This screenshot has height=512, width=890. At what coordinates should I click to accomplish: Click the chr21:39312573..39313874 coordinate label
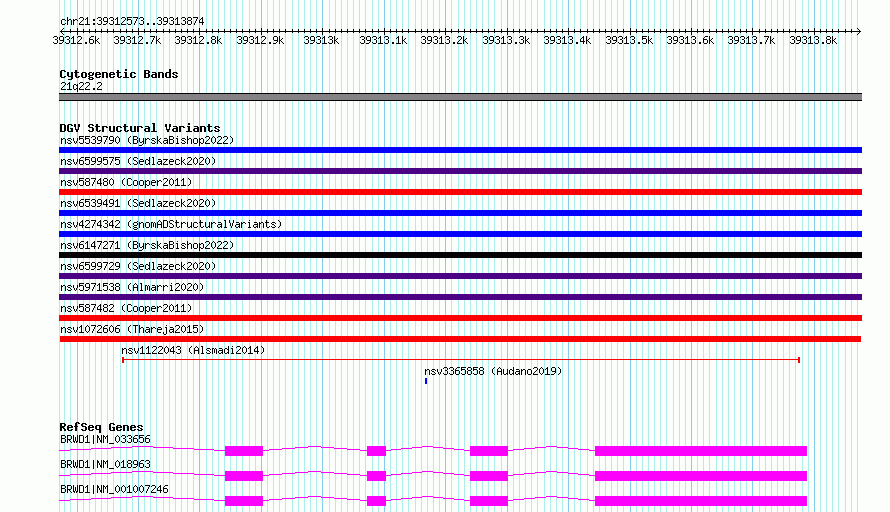(132, 21)
